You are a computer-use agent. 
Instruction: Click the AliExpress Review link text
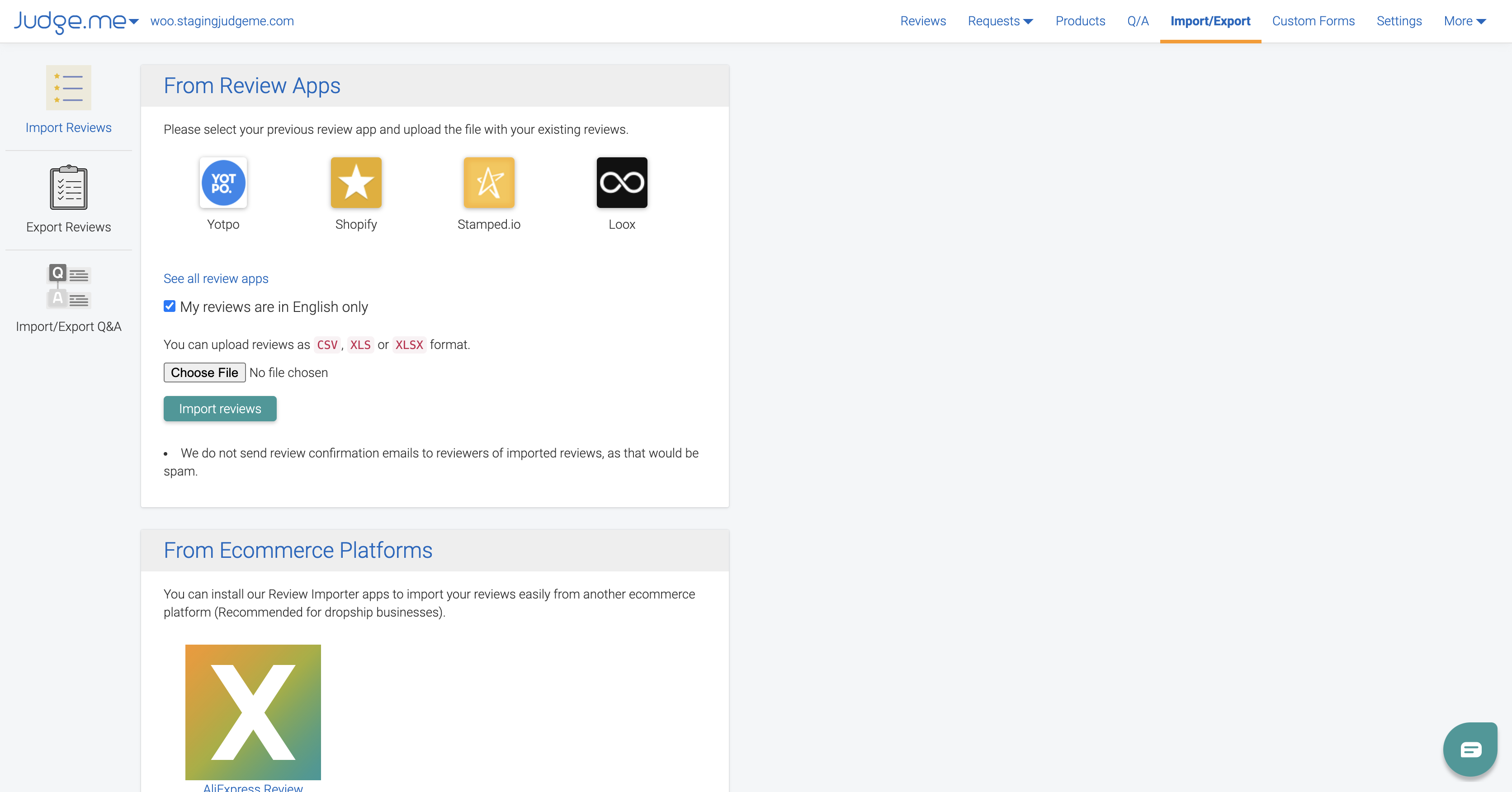pos(253,787)
